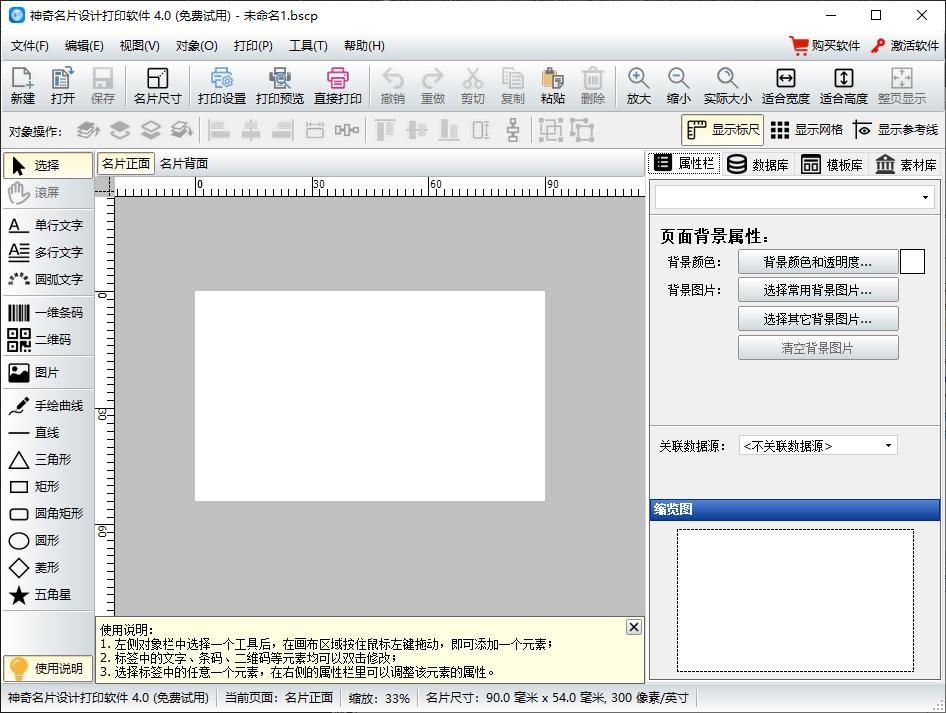
Task: Open 打印设置 print settings
Action: pyautogui.click(x=222, y=86)
